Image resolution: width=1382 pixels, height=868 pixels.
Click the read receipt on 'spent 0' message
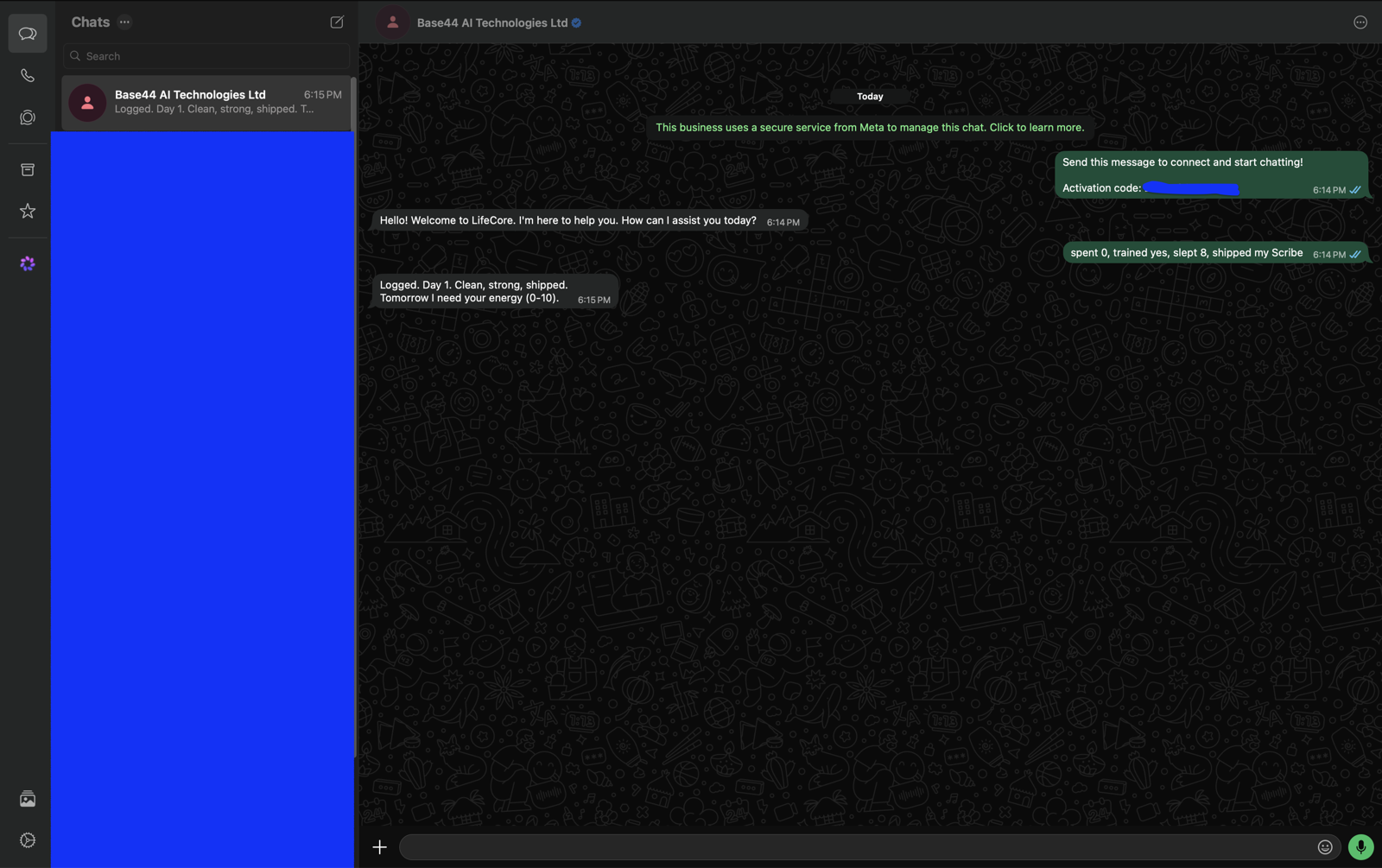(1355, 255)
